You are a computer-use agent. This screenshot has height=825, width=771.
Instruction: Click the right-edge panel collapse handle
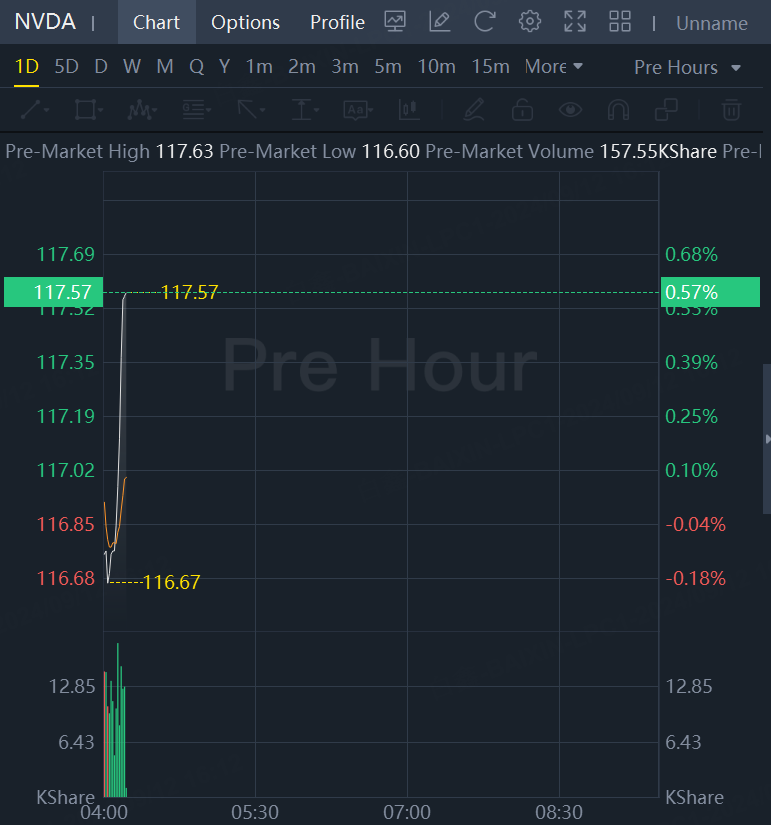(x=767, y=439)
